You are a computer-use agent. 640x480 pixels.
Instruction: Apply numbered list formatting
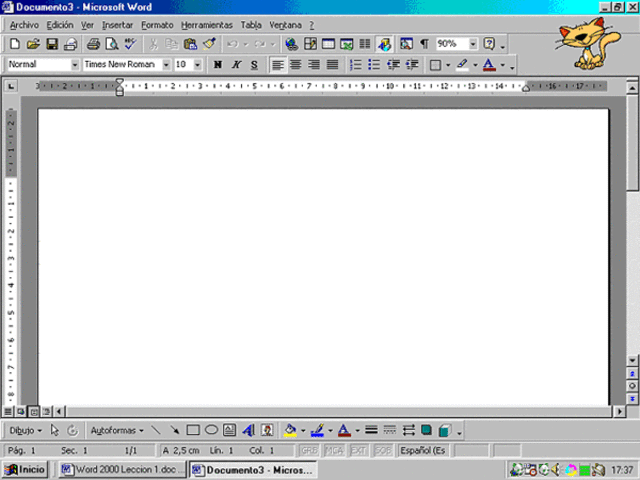(356, 64)
